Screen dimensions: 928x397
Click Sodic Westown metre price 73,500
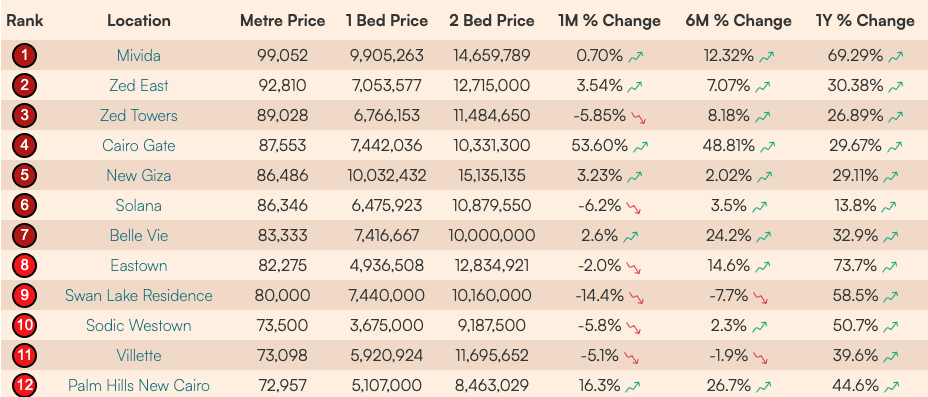282,325
